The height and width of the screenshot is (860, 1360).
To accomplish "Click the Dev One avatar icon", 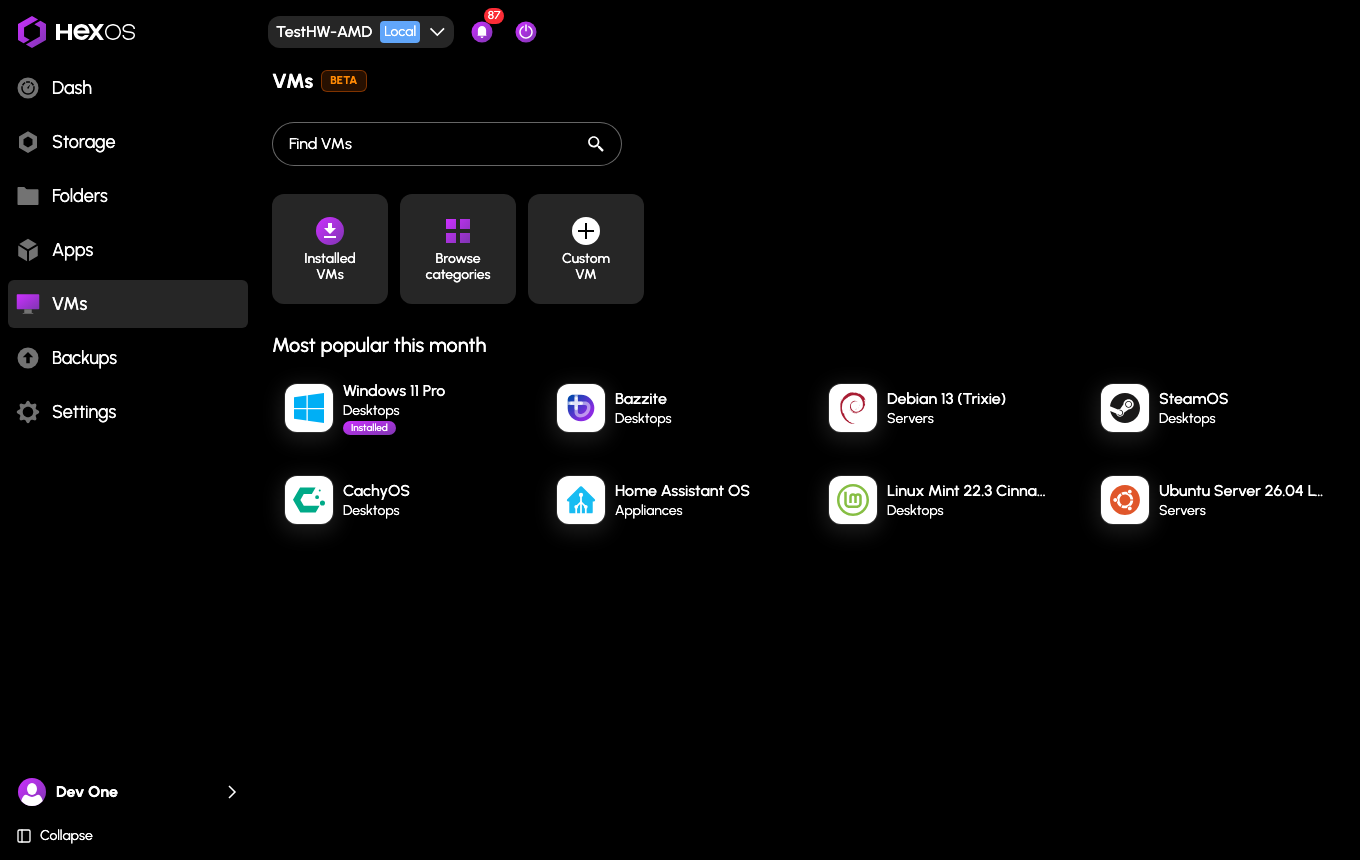I will click(32, 792).
